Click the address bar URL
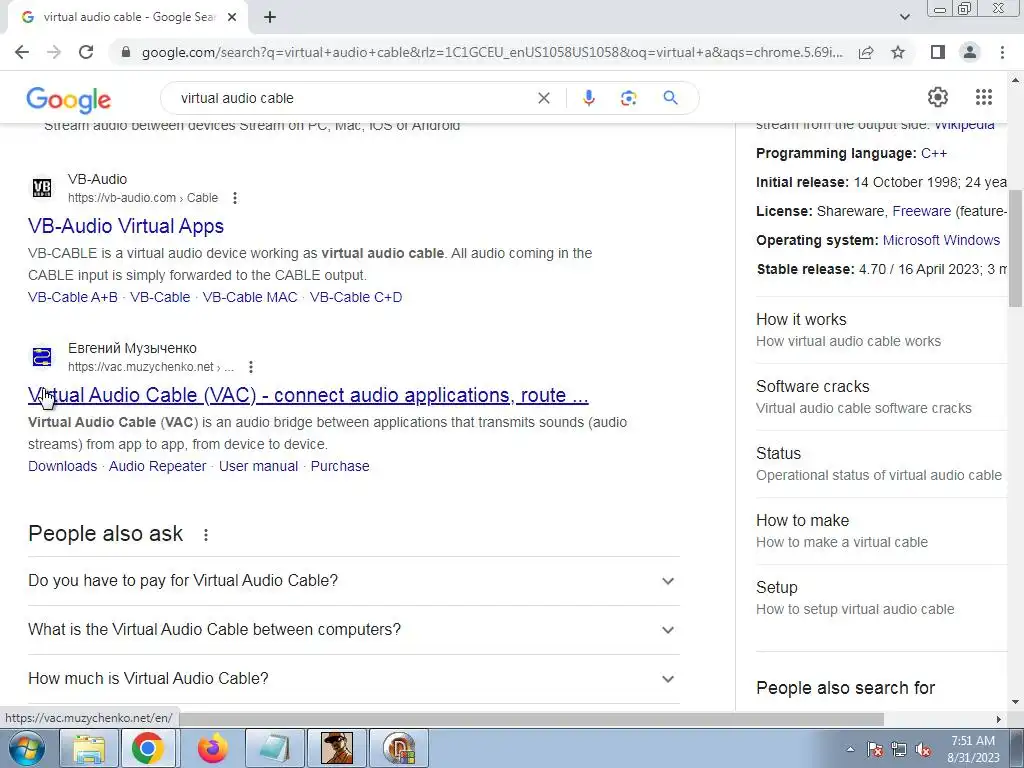 pyautogui.click(x=492, y=52)
